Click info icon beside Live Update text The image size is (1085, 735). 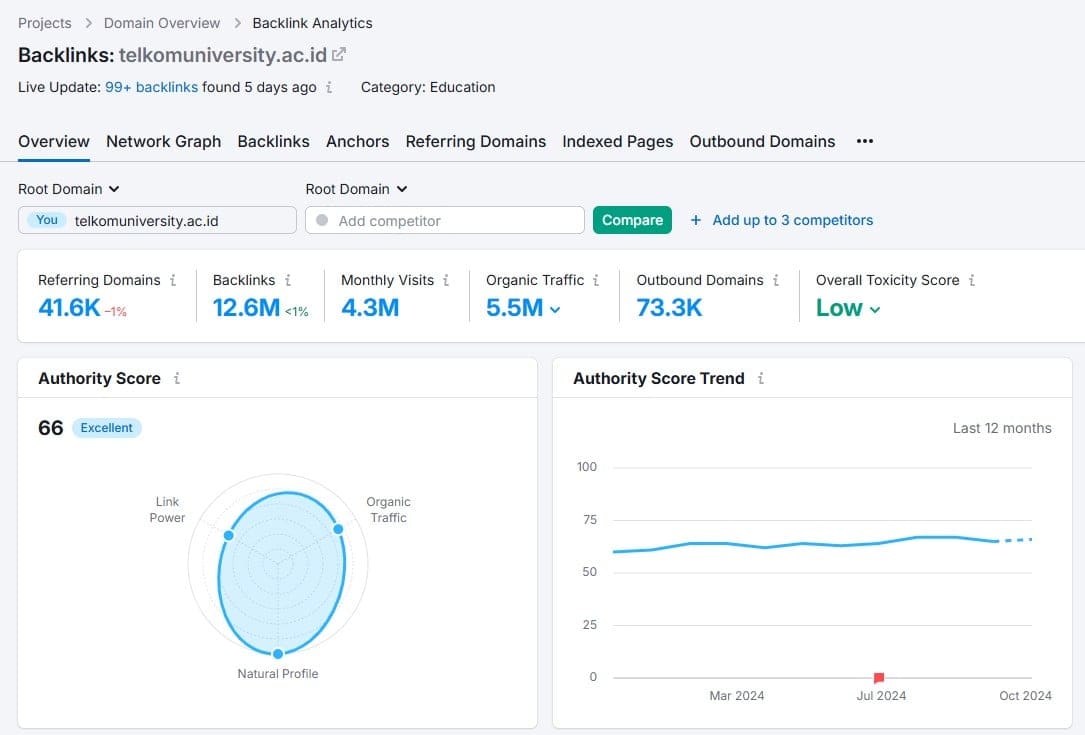tap(329, 87)
